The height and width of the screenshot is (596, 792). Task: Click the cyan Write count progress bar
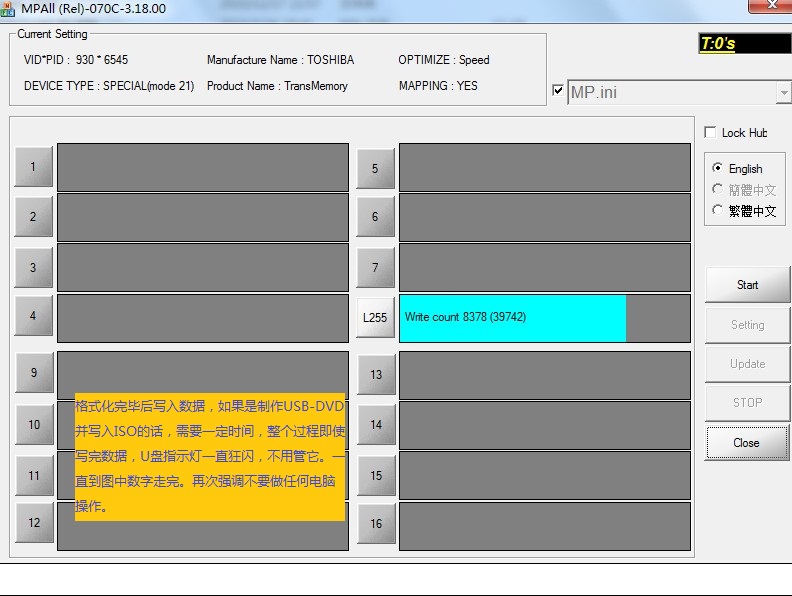point(512,318)
